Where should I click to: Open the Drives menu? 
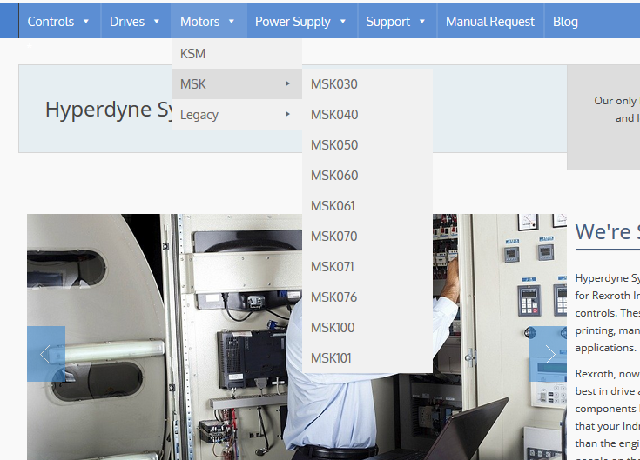point(136,21)
